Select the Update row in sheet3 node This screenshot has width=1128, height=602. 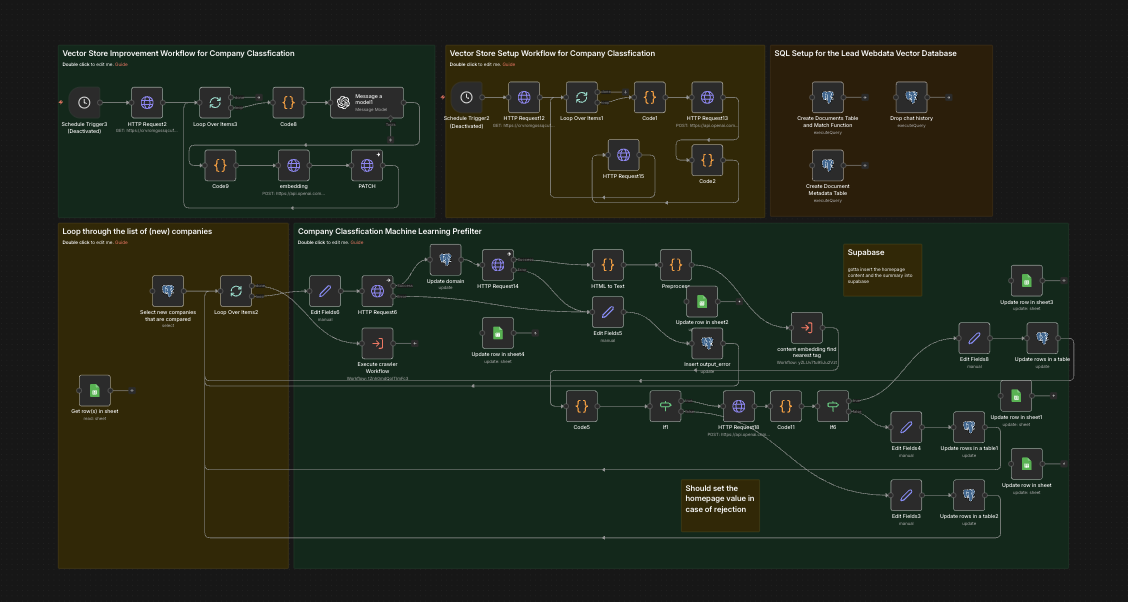[x=1027, y=281]
